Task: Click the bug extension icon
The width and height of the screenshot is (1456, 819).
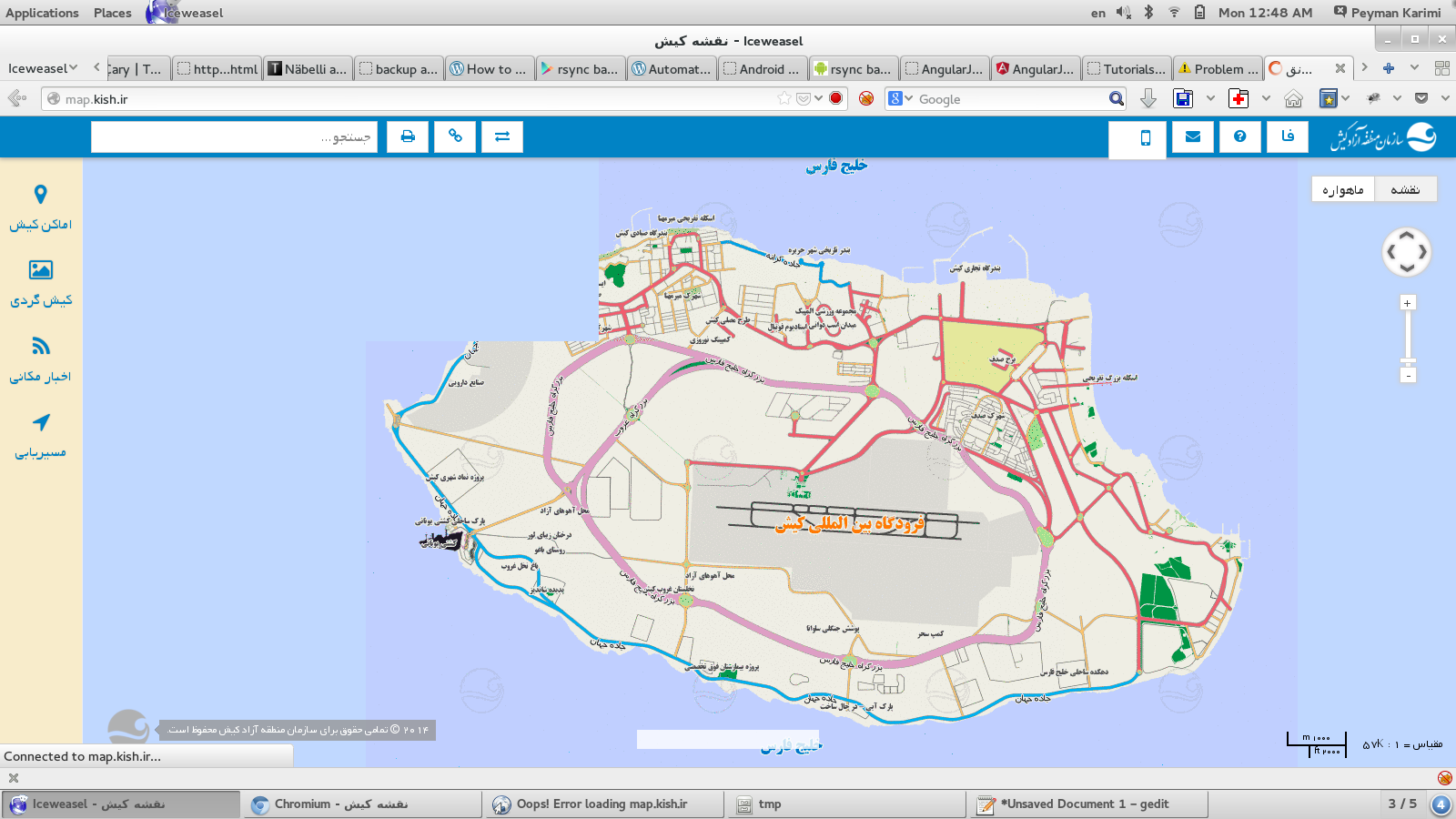Action: point(1374,98)
